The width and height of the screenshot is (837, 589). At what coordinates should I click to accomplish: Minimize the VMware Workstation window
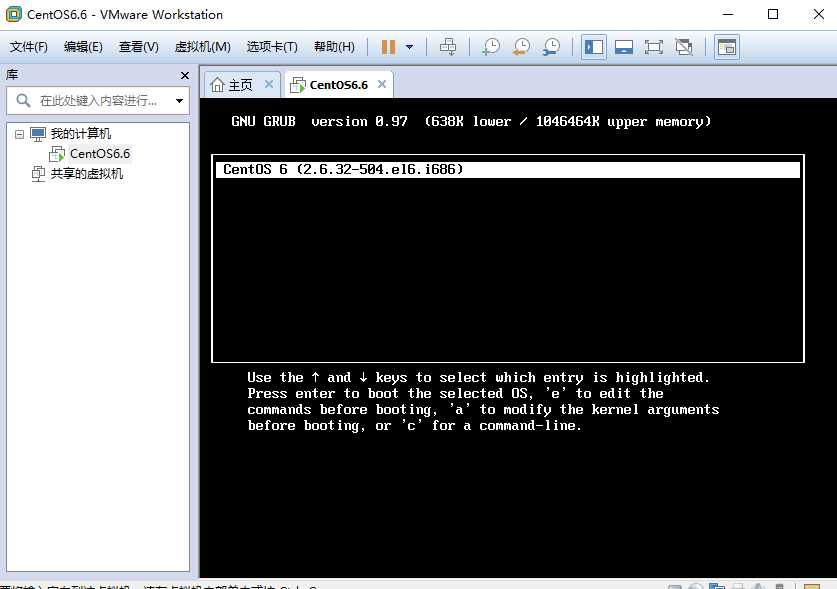(x=728, y=14)
